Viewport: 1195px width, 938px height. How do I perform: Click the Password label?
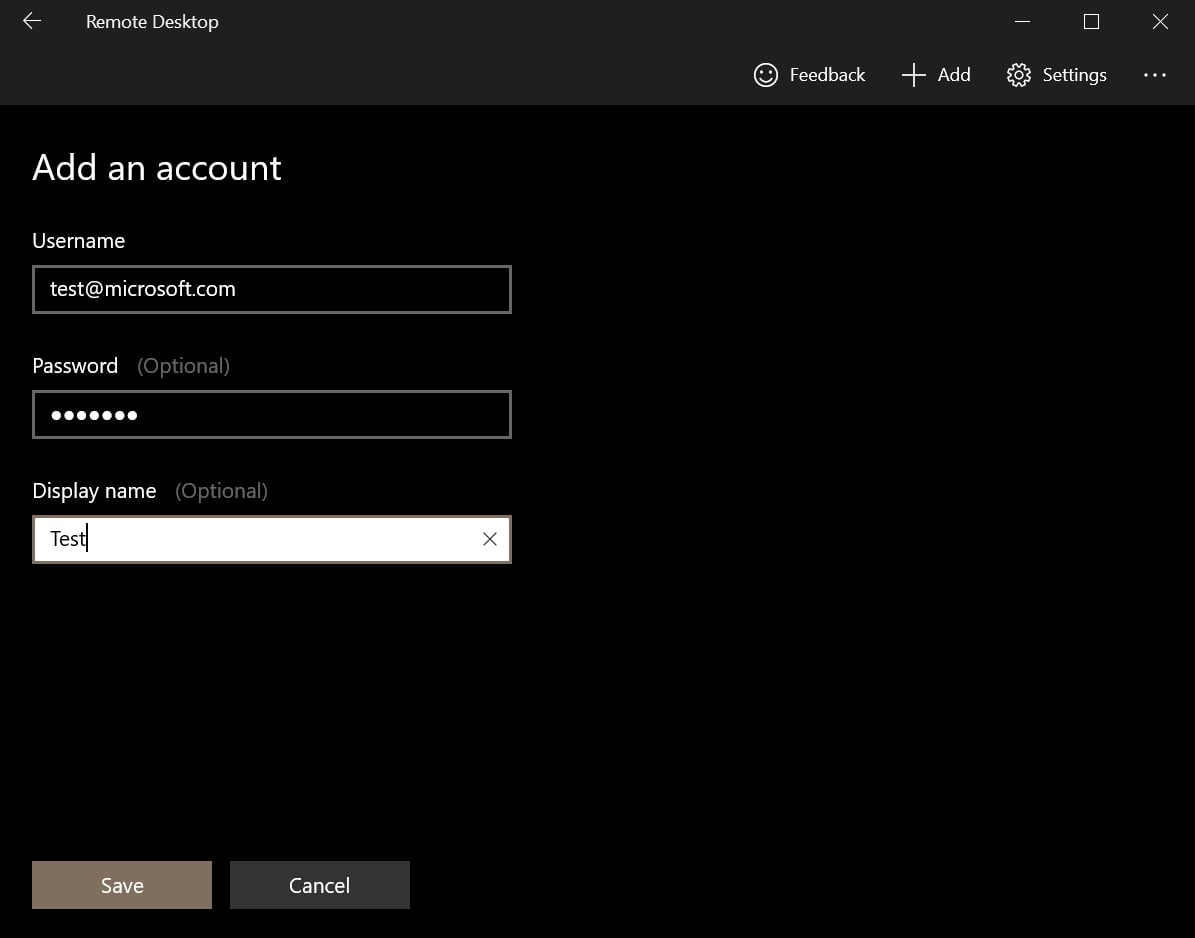[75, 366]
